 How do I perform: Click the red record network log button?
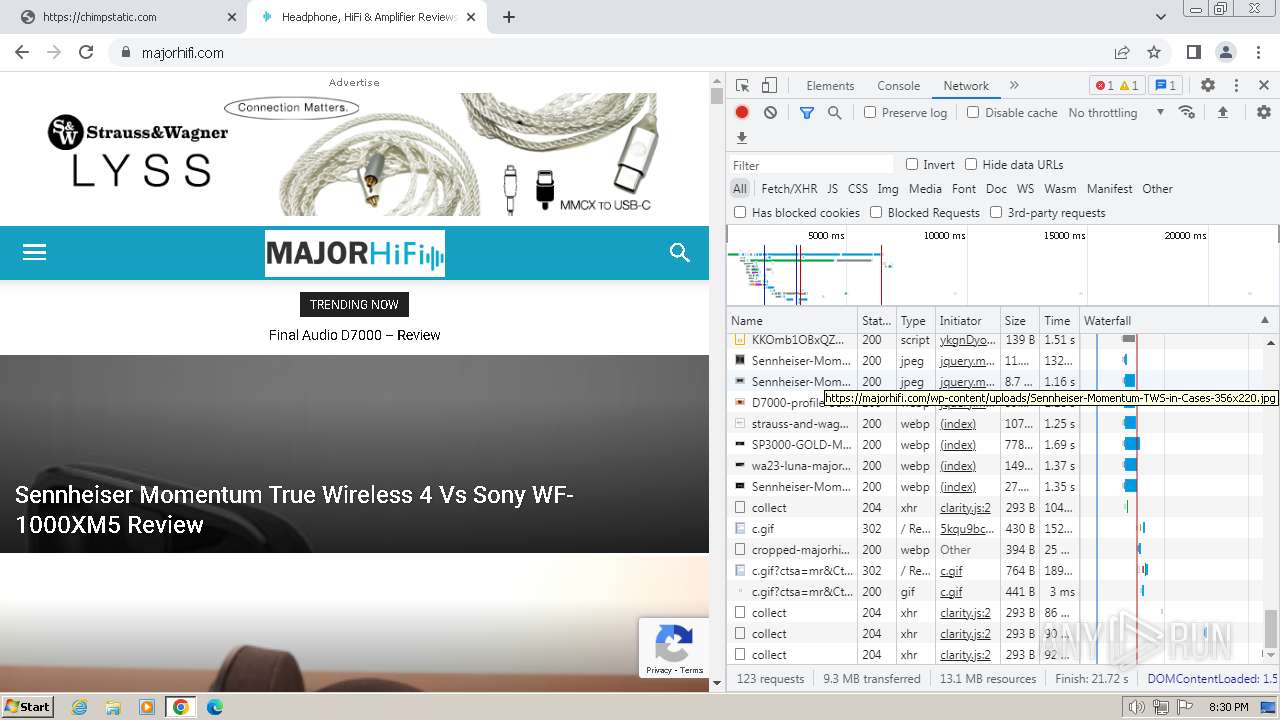click(x=742, y=113)
